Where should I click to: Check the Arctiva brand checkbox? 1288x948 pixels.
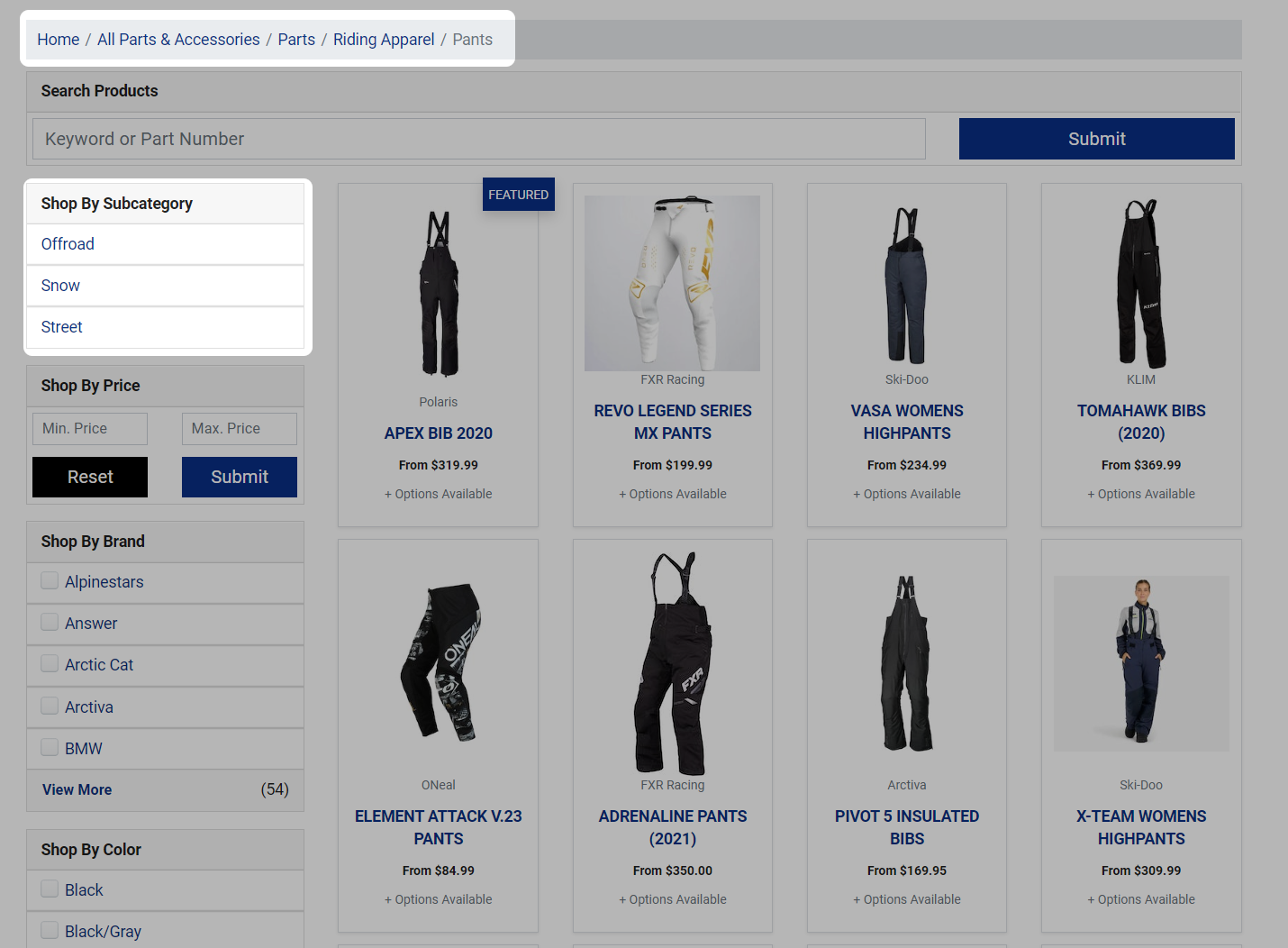[50, 706]
